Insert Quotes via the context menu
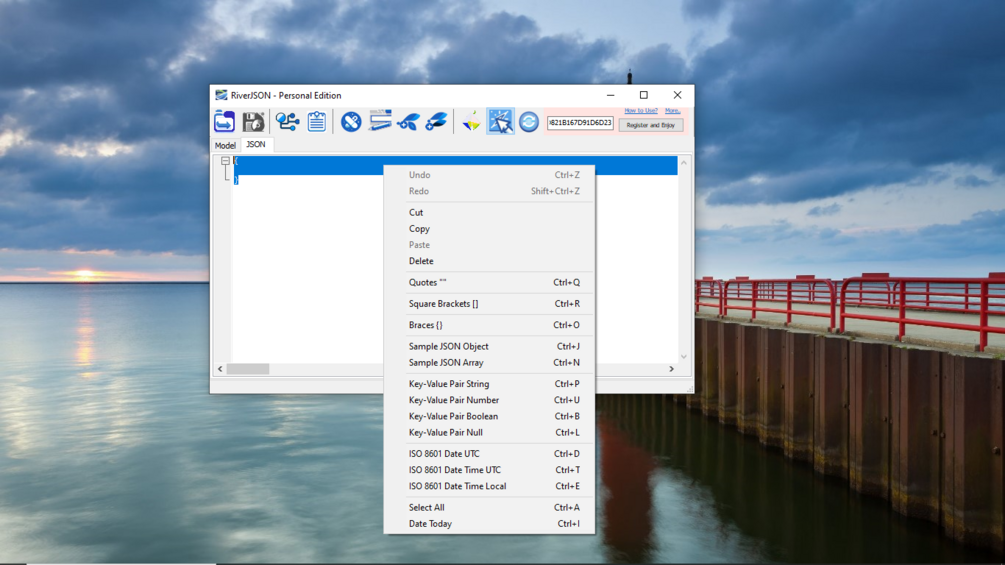The width and height of the screenshot is (1005, 565). tap(489, 282)
